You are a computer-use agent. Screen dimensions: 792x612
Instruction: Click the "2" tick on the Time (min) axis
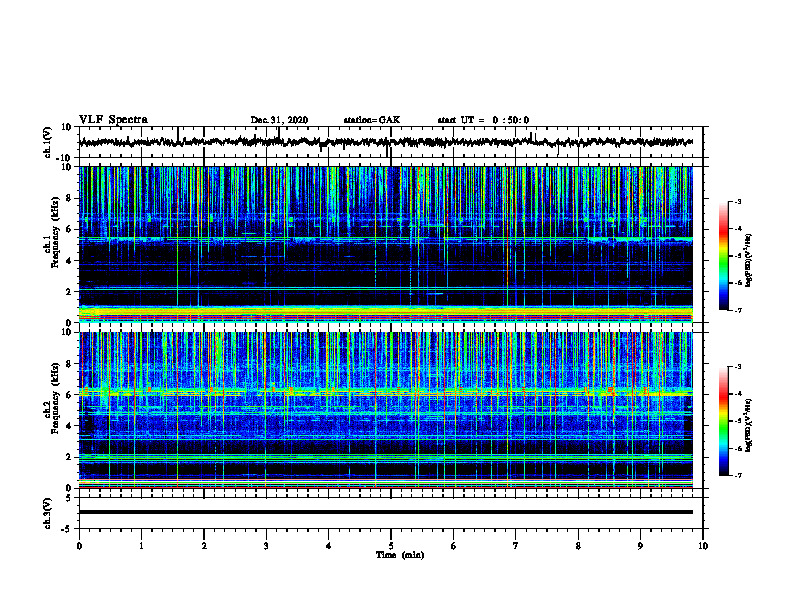(x=204, y=546)
